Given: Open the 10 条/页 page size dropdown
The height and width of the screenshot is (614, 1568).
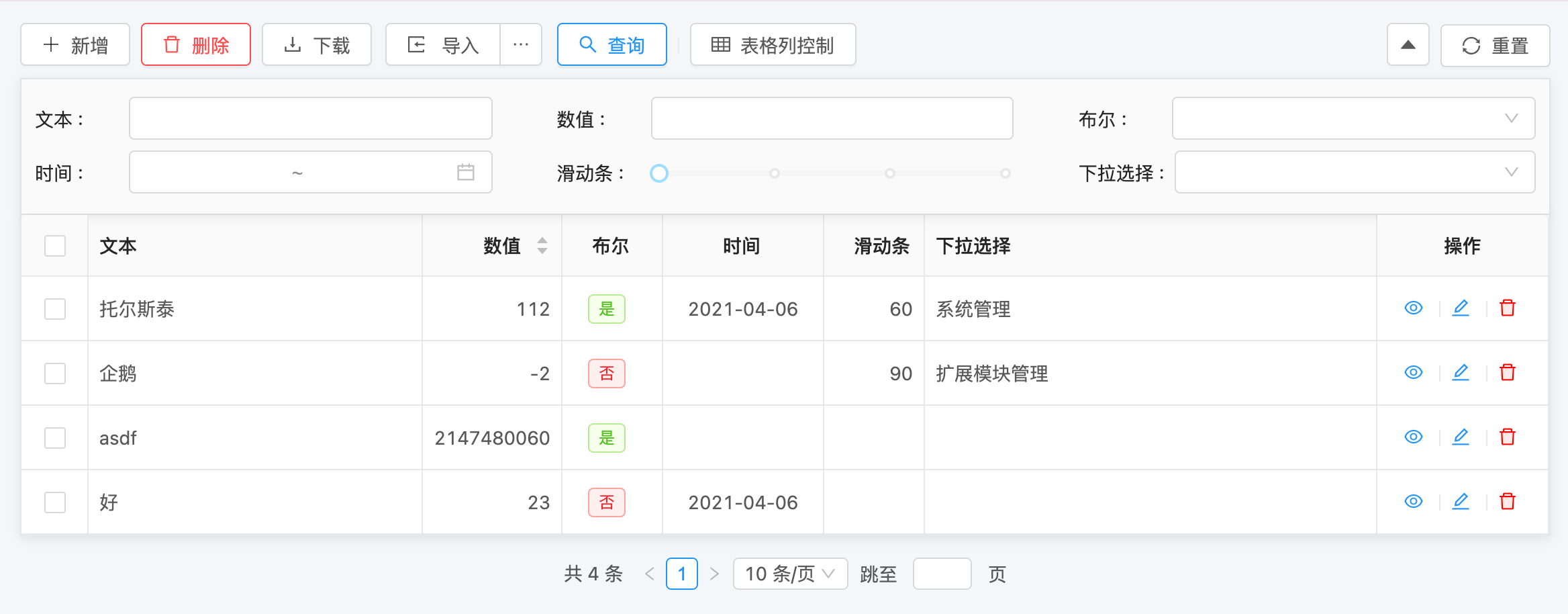Looking at the screenshot, I should point(789,574).
